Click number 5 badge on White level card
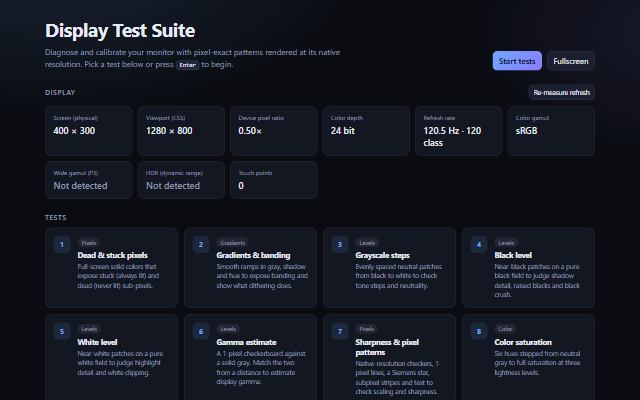 click(62, 331)
